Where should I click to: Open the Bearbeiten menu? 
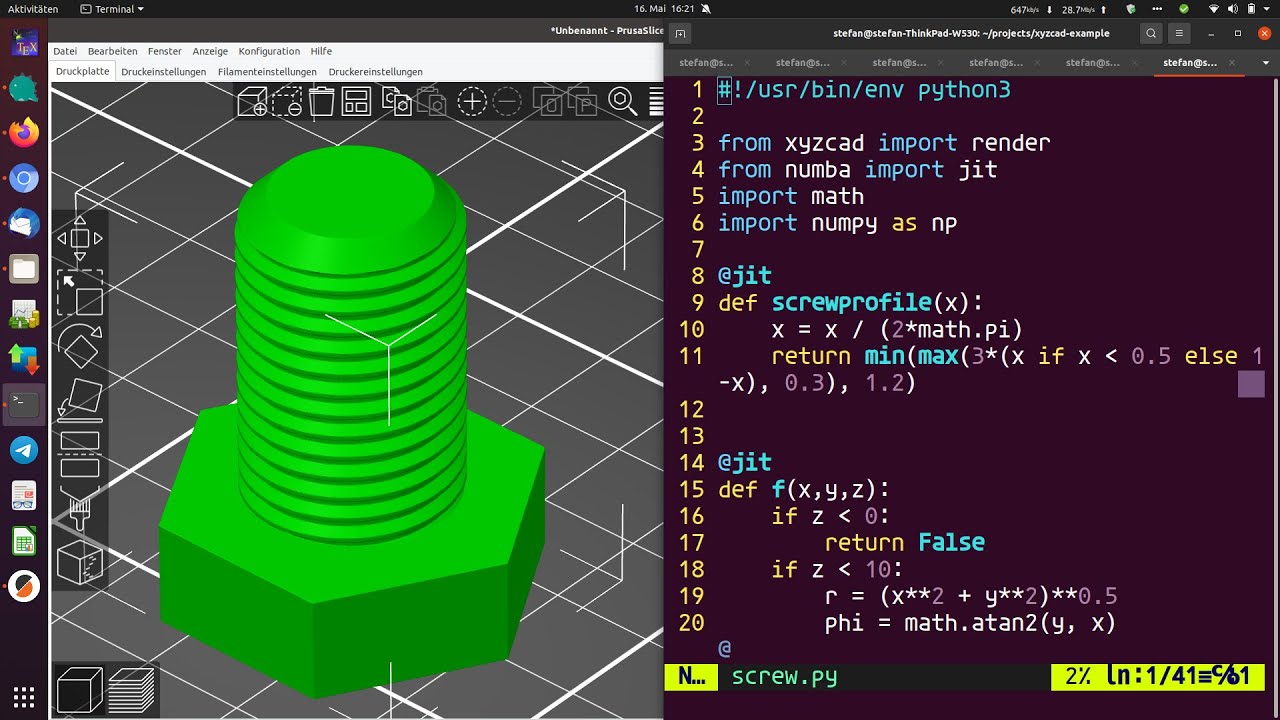tap(113, 51)
